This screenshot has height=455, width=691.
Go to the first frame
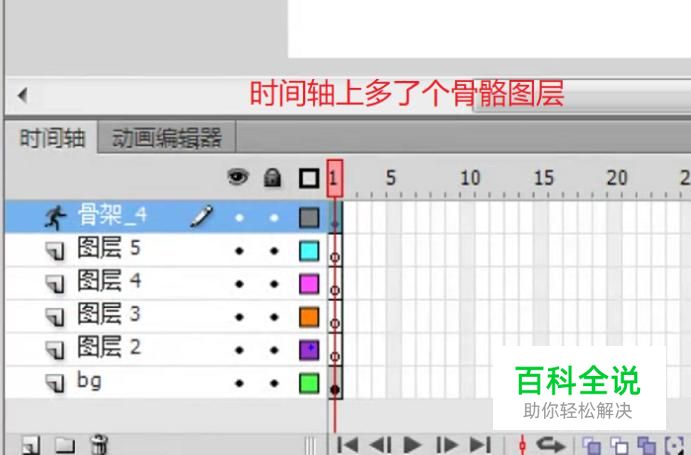pos(347,445)
